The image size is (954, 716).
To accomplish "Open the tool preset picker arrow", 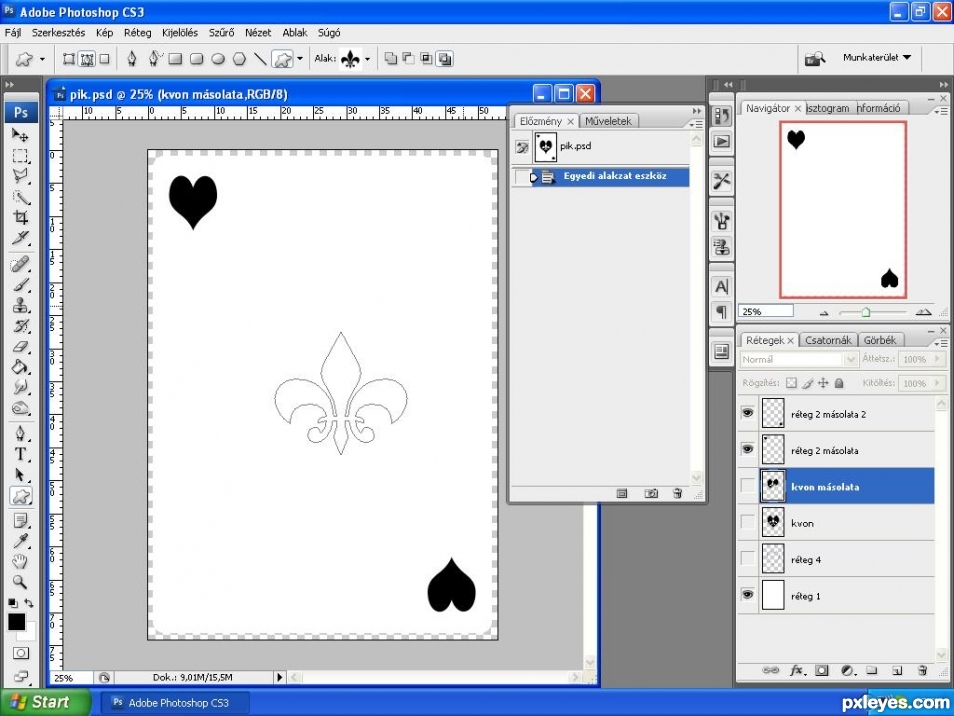I will click(x=42, y=59).
